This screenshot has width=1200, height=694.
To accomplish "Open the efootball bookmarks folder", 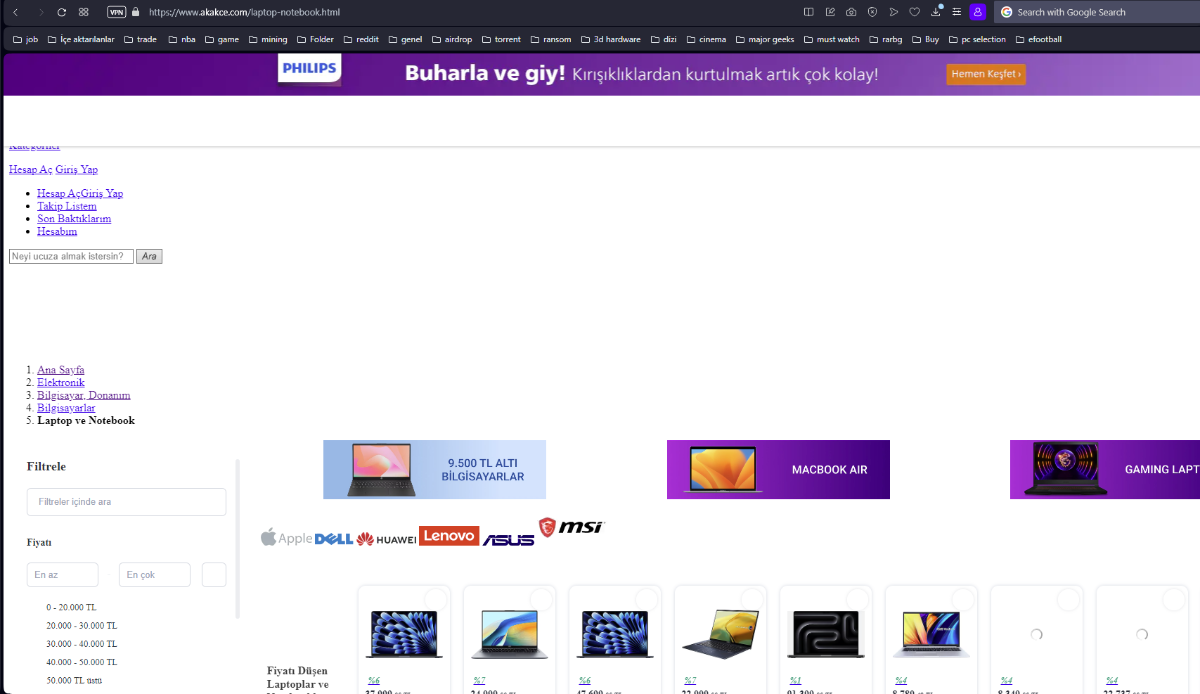I will (1038, 39).
